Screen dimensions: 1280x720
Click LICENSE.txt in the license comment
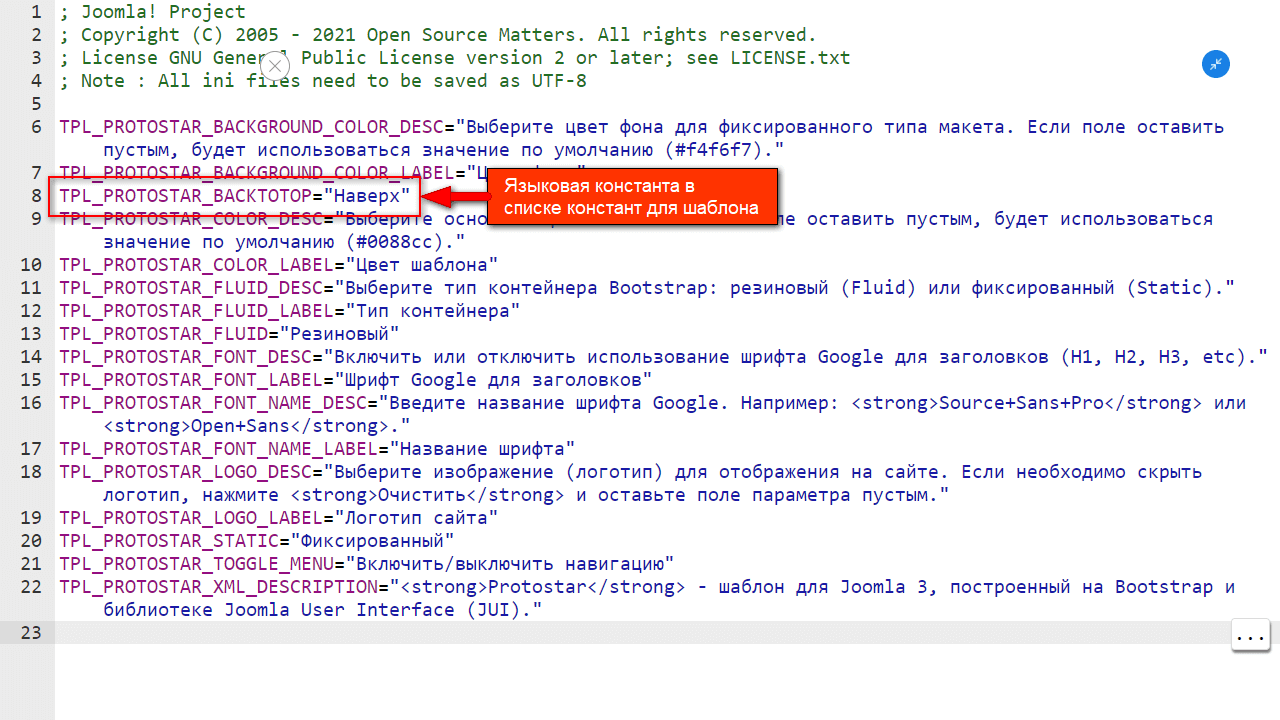[789, 58]
